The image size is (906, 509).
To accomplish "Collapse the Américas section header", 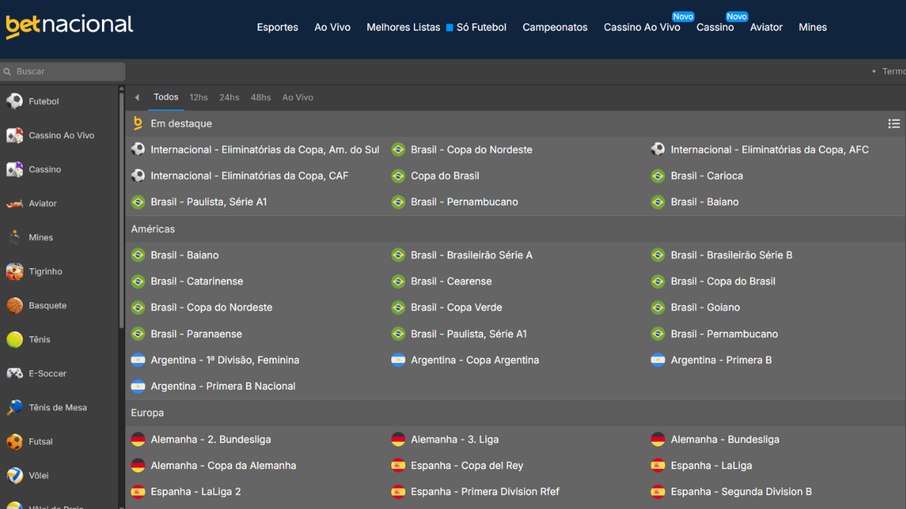I will click(x=153, y=229).
